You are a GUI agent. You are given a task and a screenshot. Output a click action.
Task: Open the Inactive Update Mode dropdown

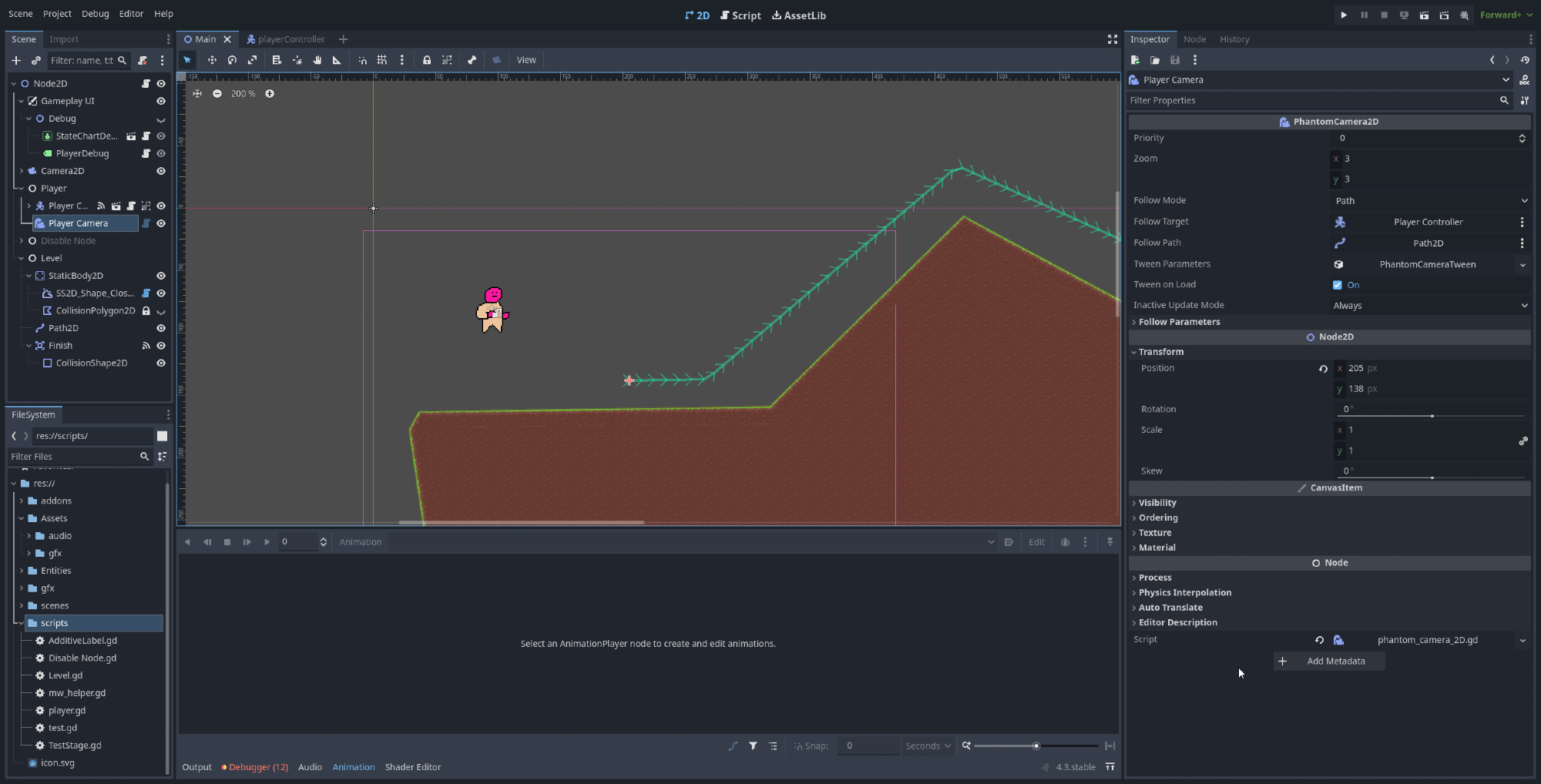click(1430, 306)
